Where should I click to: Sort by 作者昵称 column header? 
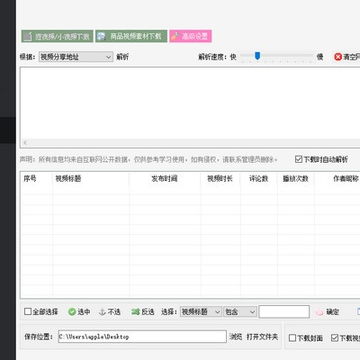click(x=337, y=179)
